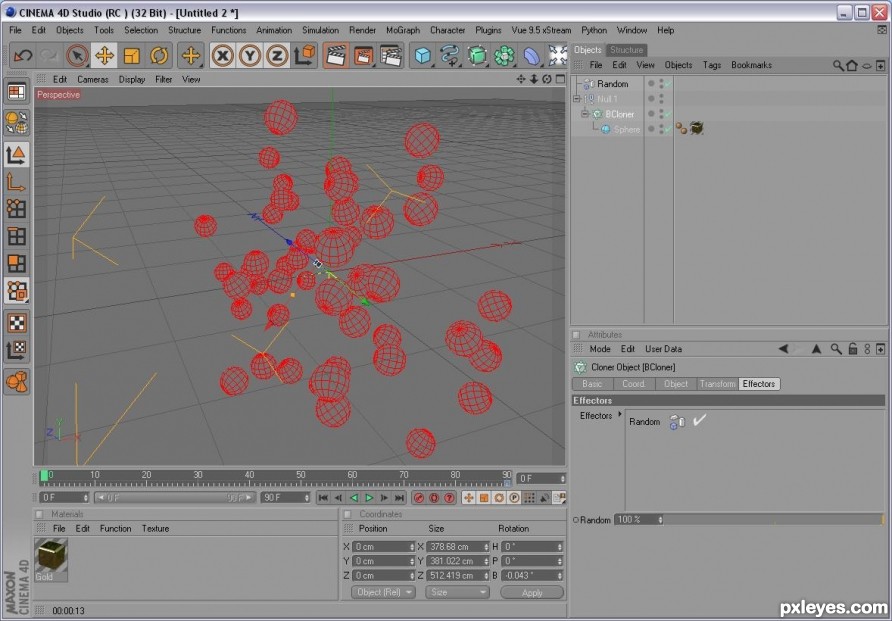Screen dimensions: 892x621
Task: Go to end of animation
Action: (x=400, y=498)
